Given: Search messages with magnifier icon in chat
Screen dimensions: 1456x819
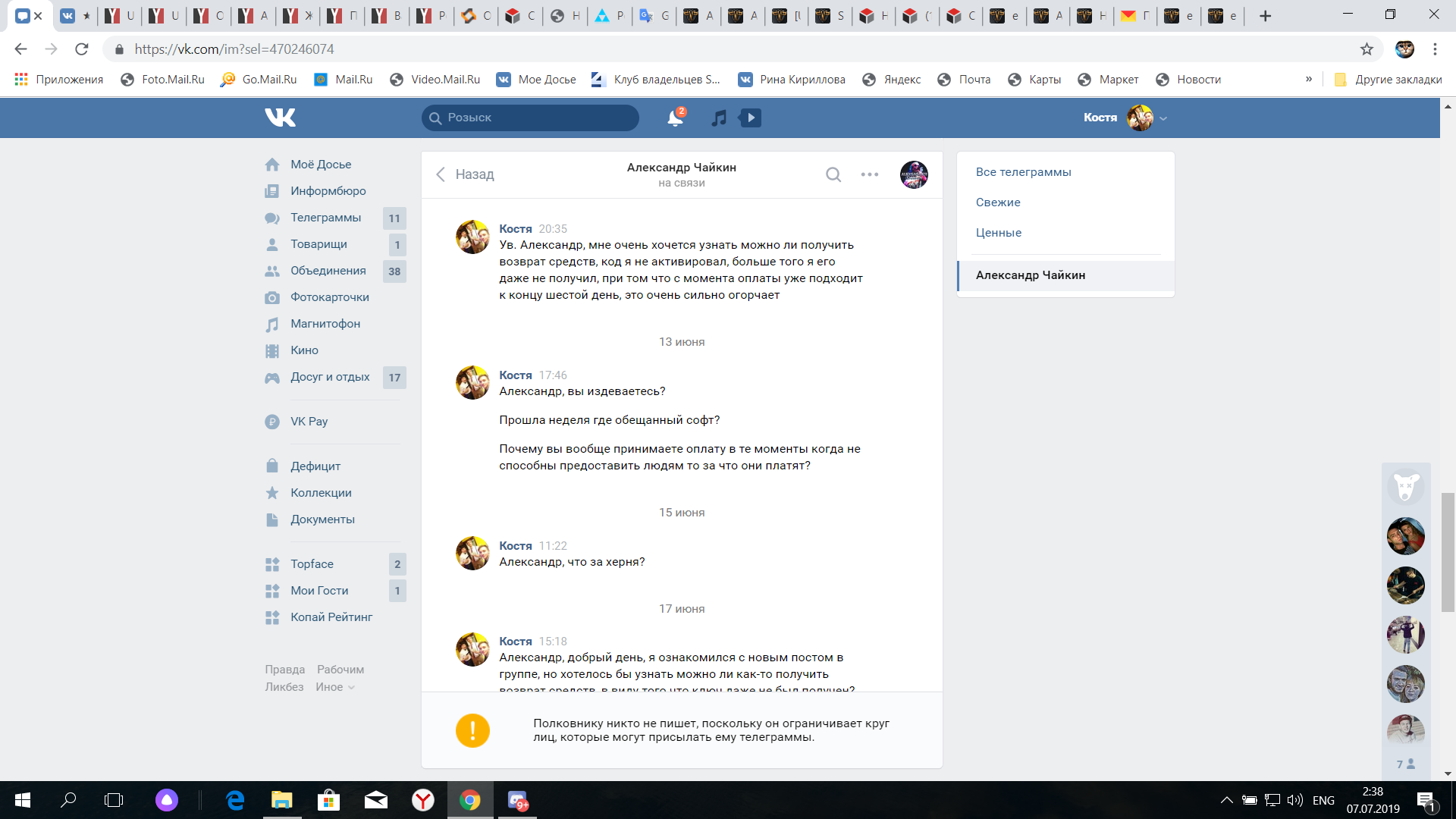Looking at the screenshot, I should [833, 174].
